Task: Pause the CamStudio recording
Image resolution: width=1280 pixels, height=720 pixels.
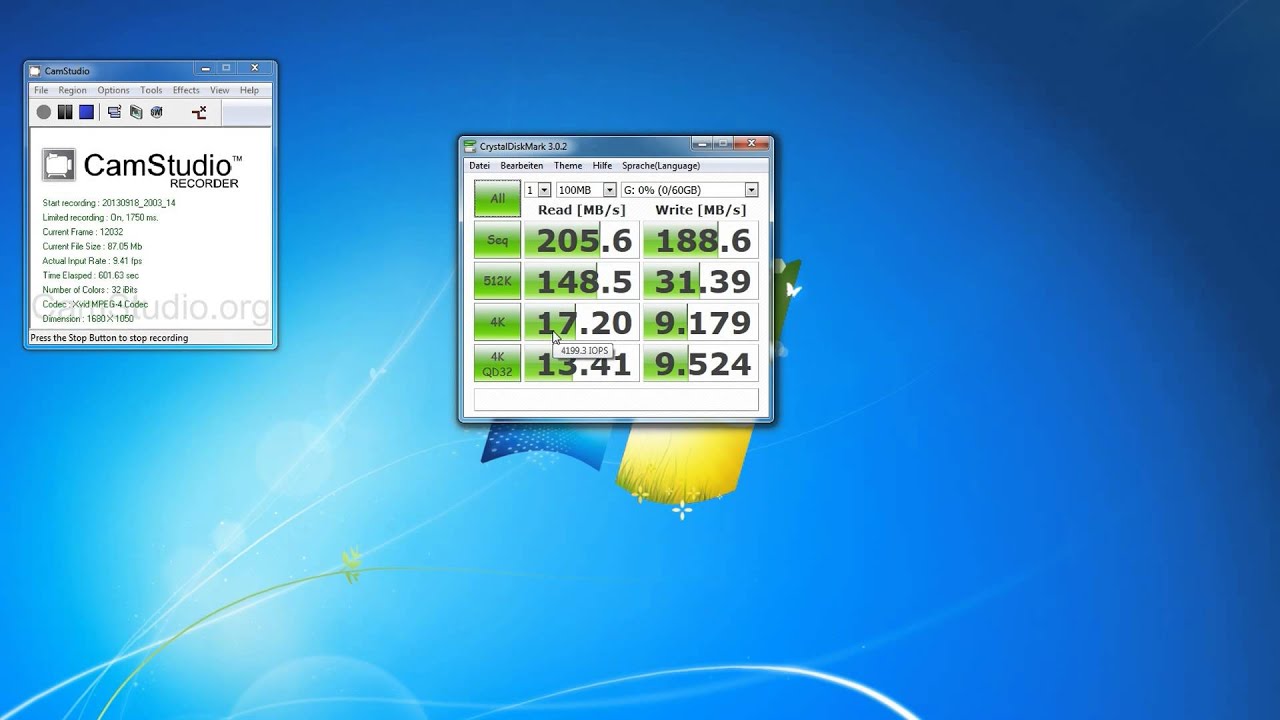Action: 65,112
